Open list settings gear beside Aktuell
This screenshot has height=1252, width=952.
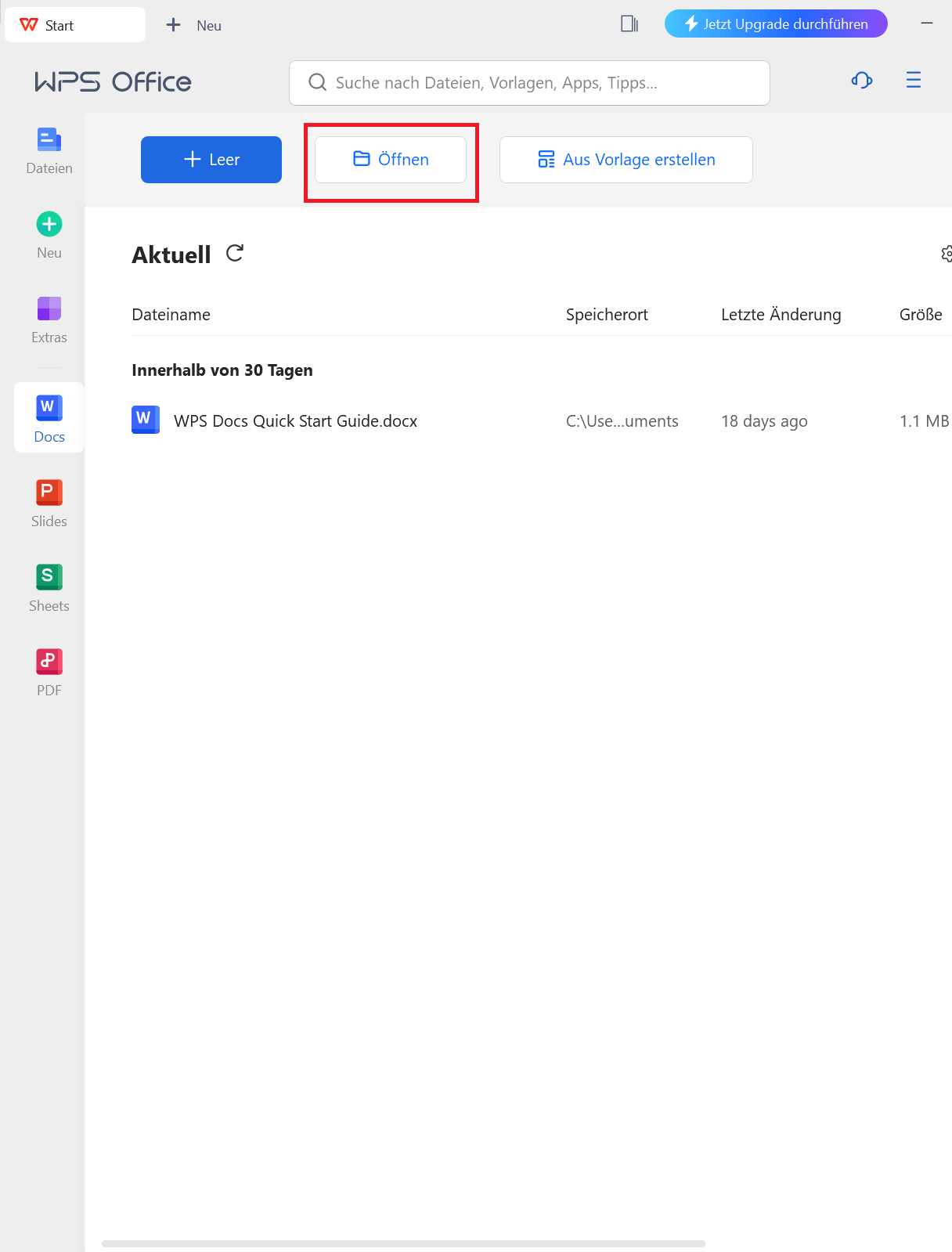tap(947, 254)
